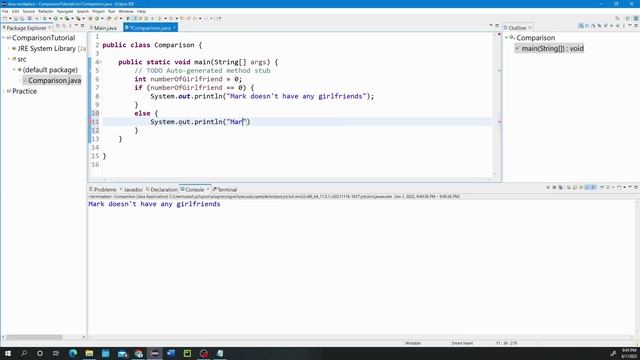The image size is (640, 360).
Task: Click the Search icon in top-right toolbar
Action: pyautogui.click(x=617, y=18)
